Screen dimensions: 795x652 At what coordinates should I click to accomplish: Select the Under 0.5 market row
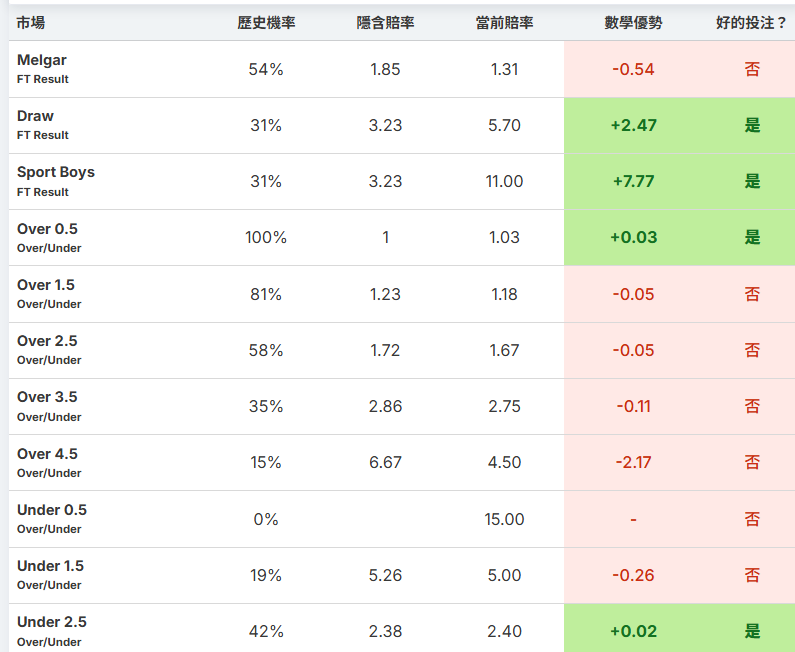(x=402, y=519)
